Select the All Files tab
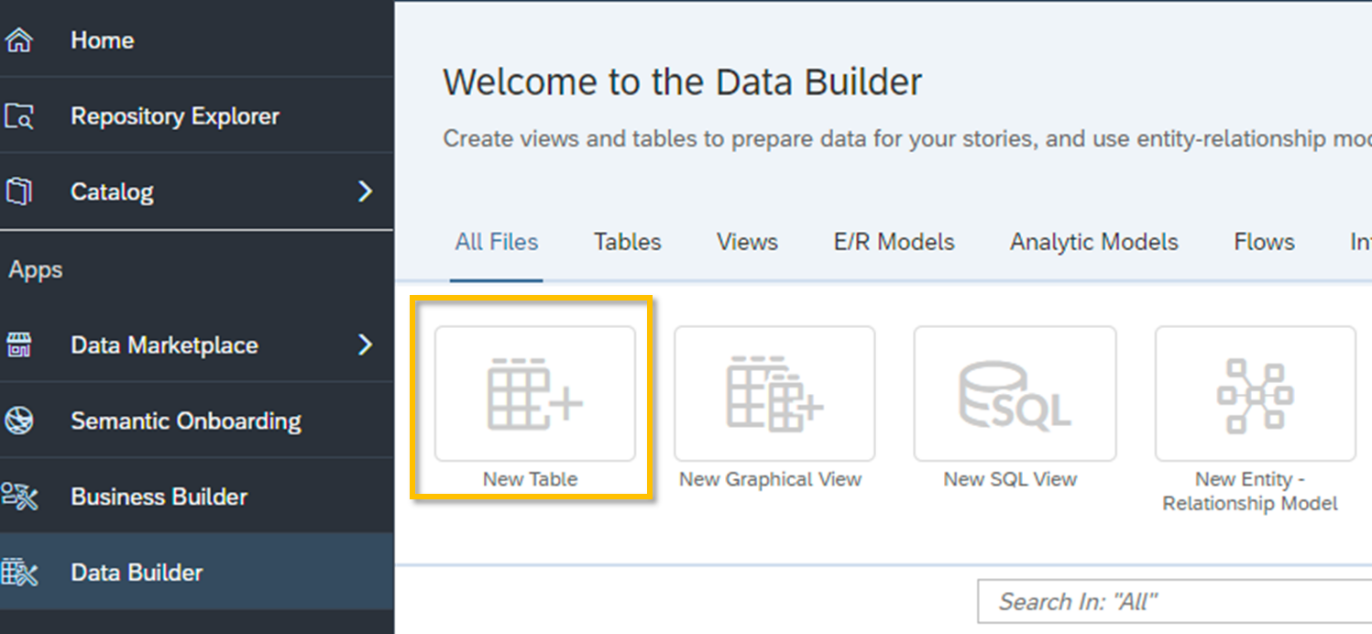This screenshot has height=634, width=1372. pyautogui.click(x=496, y=241)
